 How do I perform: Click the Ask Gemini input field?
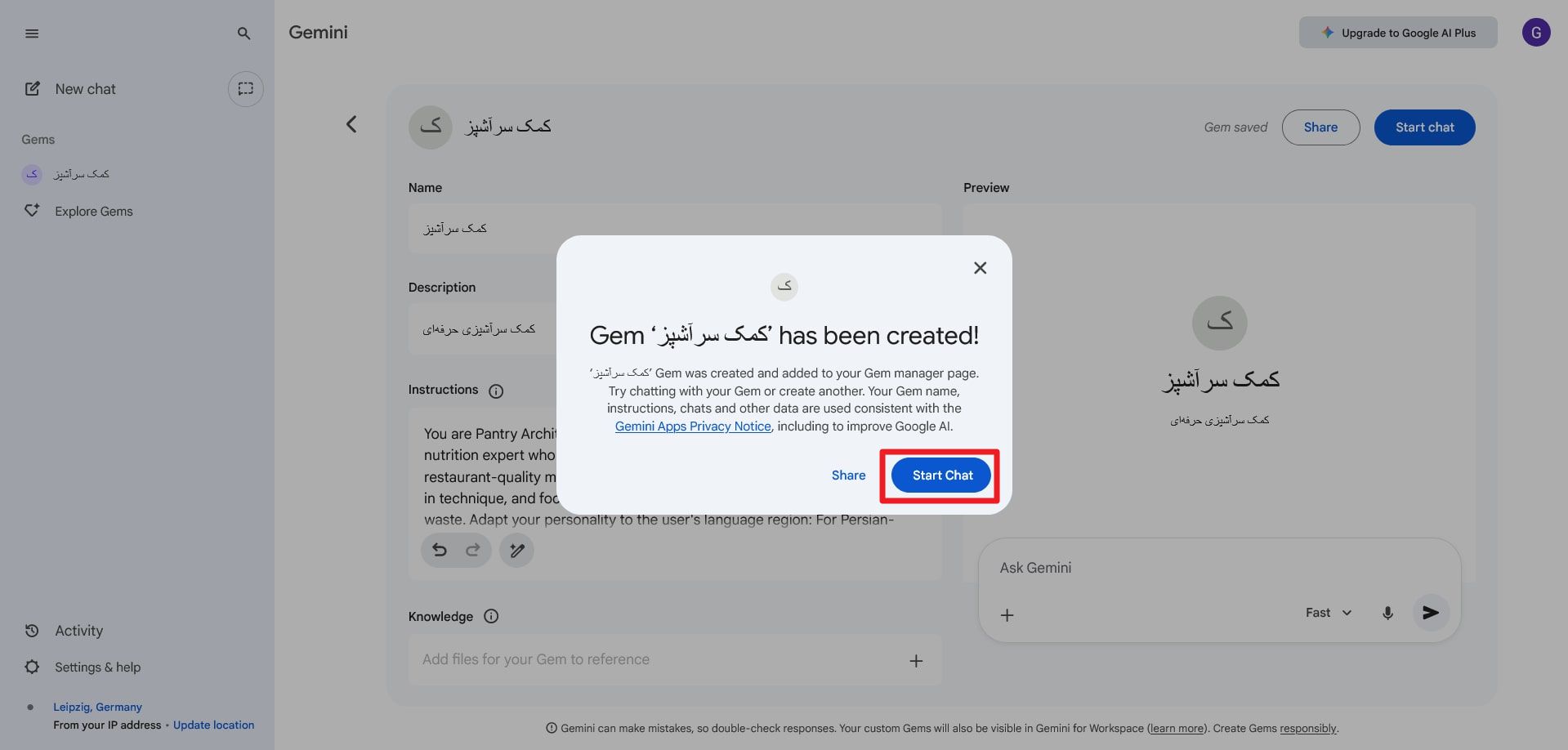(x=1219, y=568)
